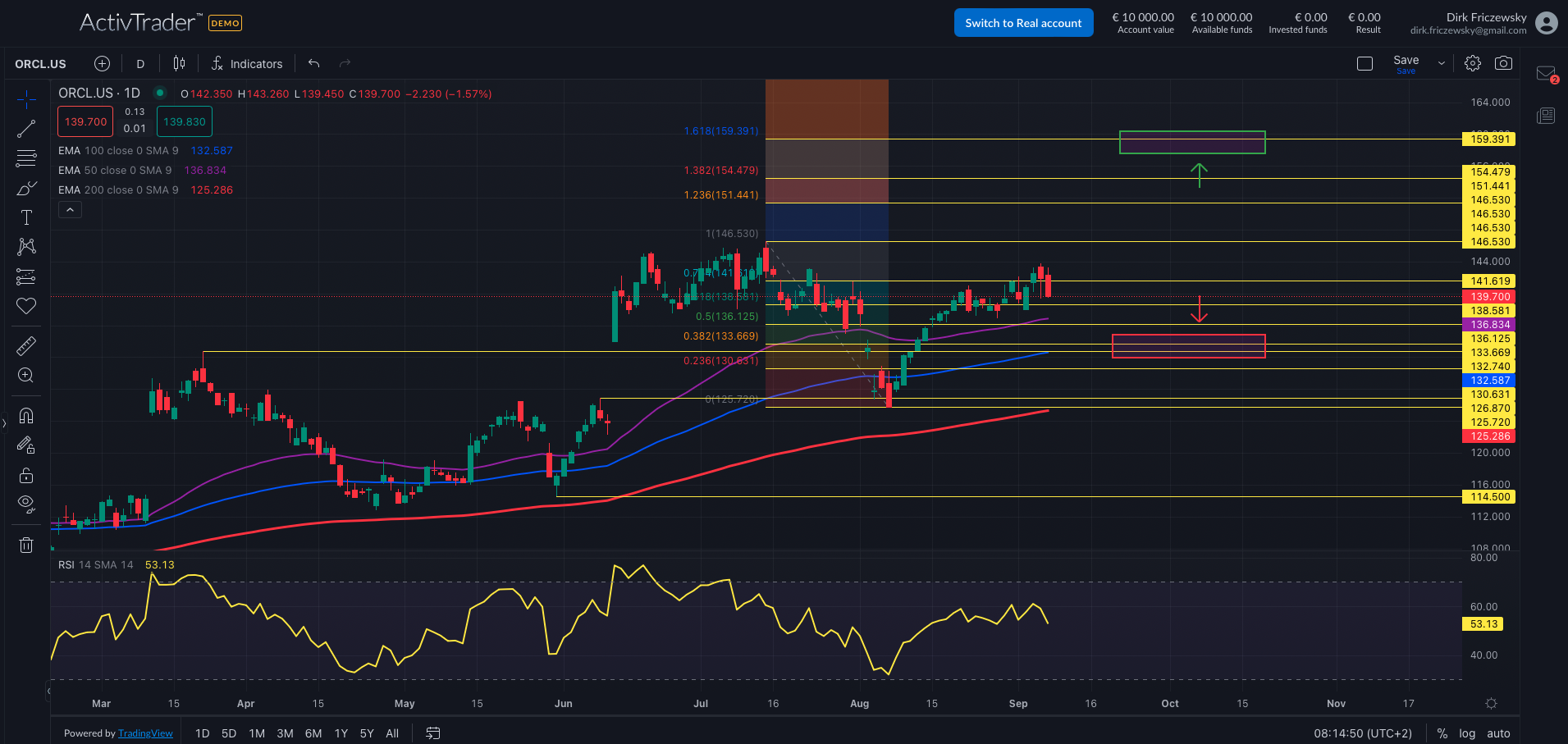The image size is (1568, 744).
Task: Open the candlestick chart style selector
Action: 180,63
